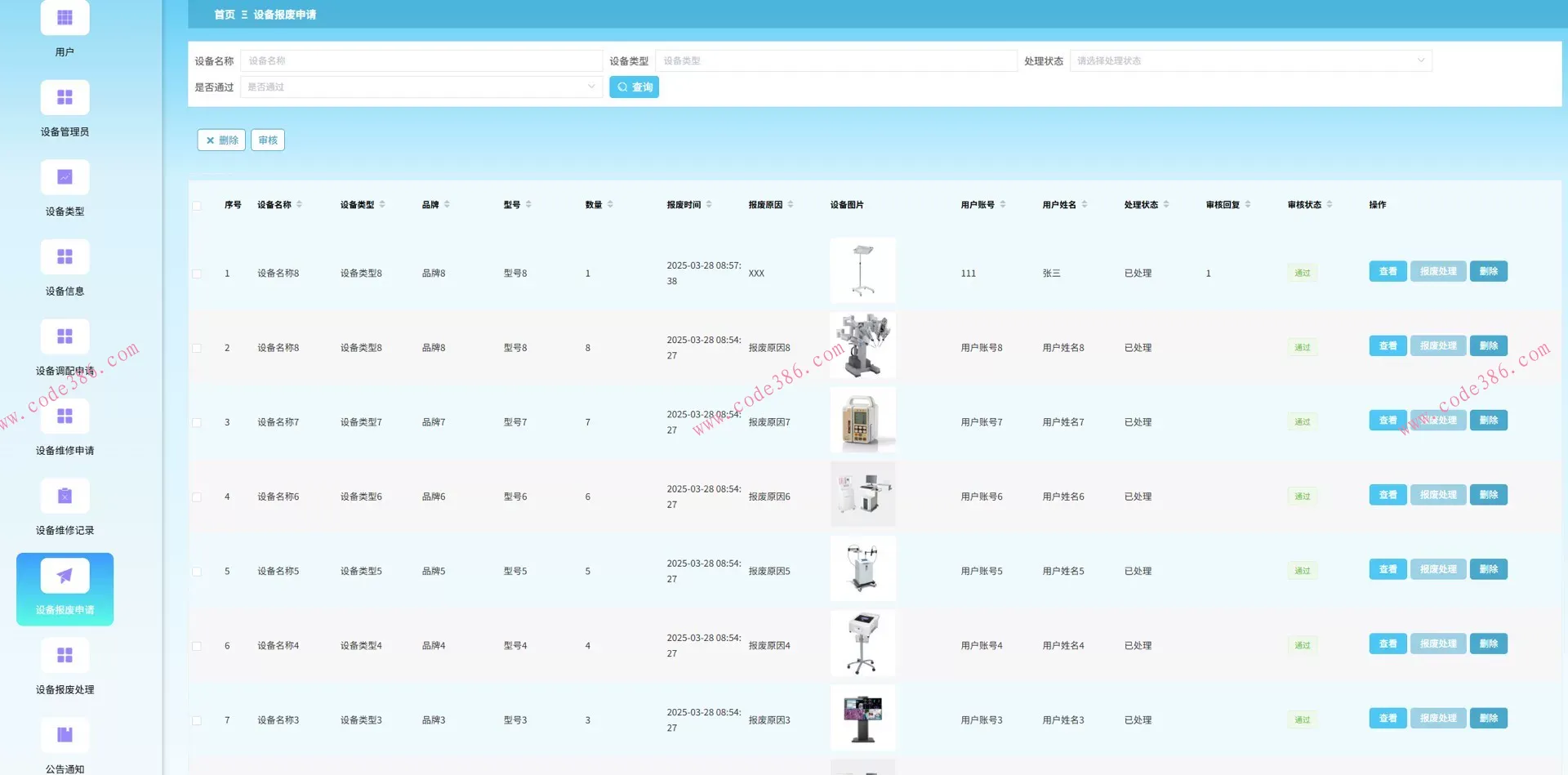Image resolution: width=1568 pixels, height=775 pixels.
Task: Sort the 报废时间 column
Action: coord(709,205)
